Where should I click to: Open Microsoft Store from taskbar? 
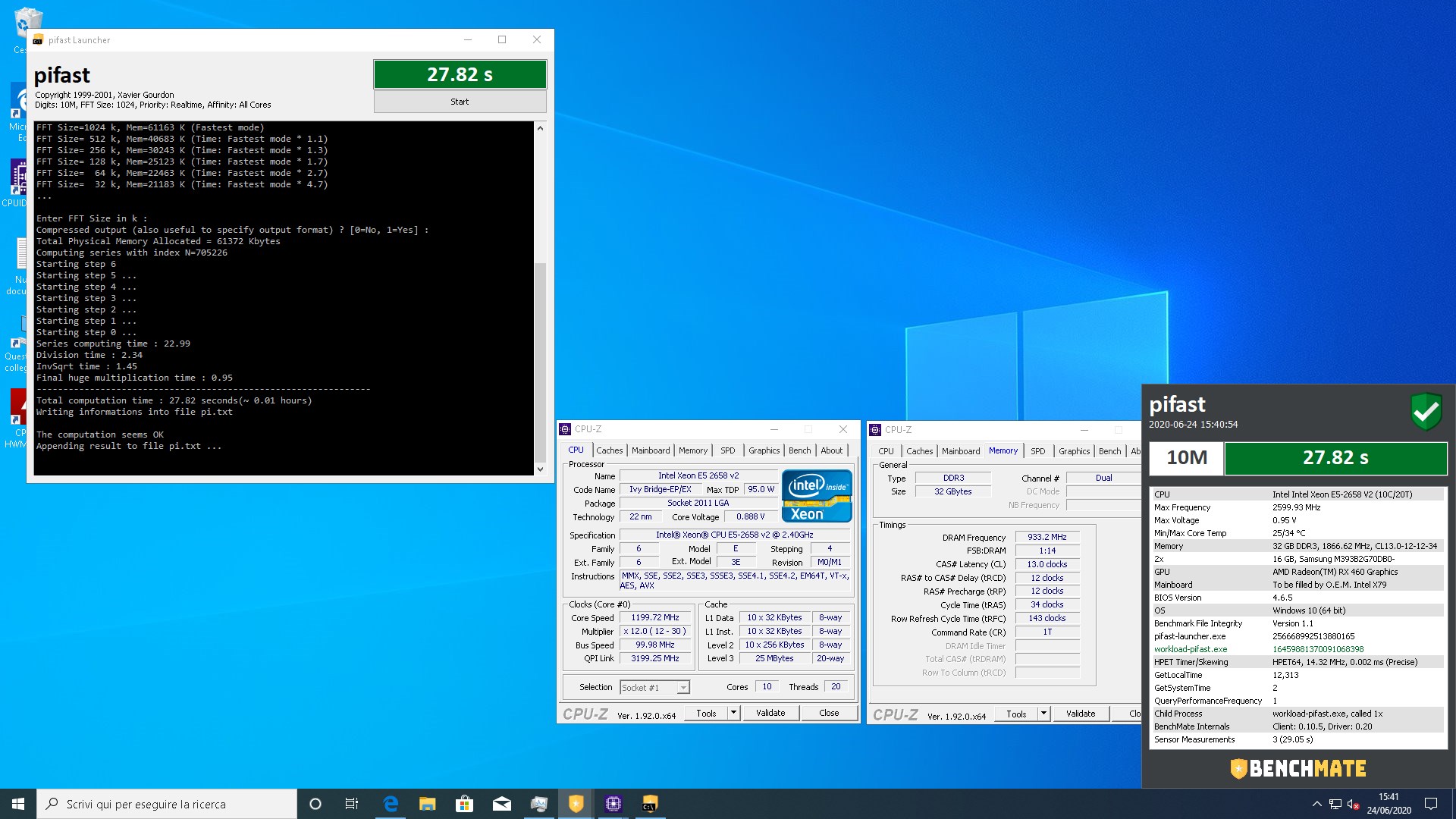465,804
